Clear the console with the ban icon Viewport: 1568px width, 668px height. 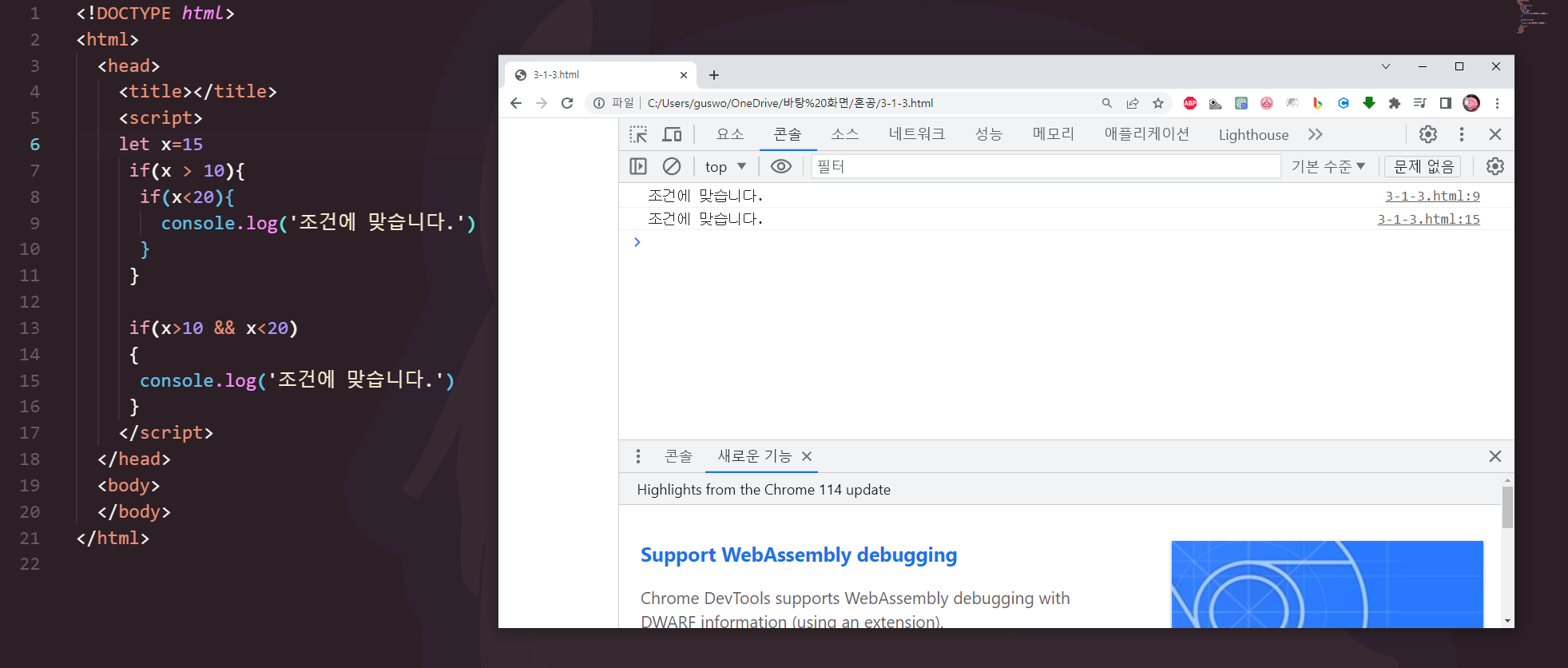[x=672, y=166]
